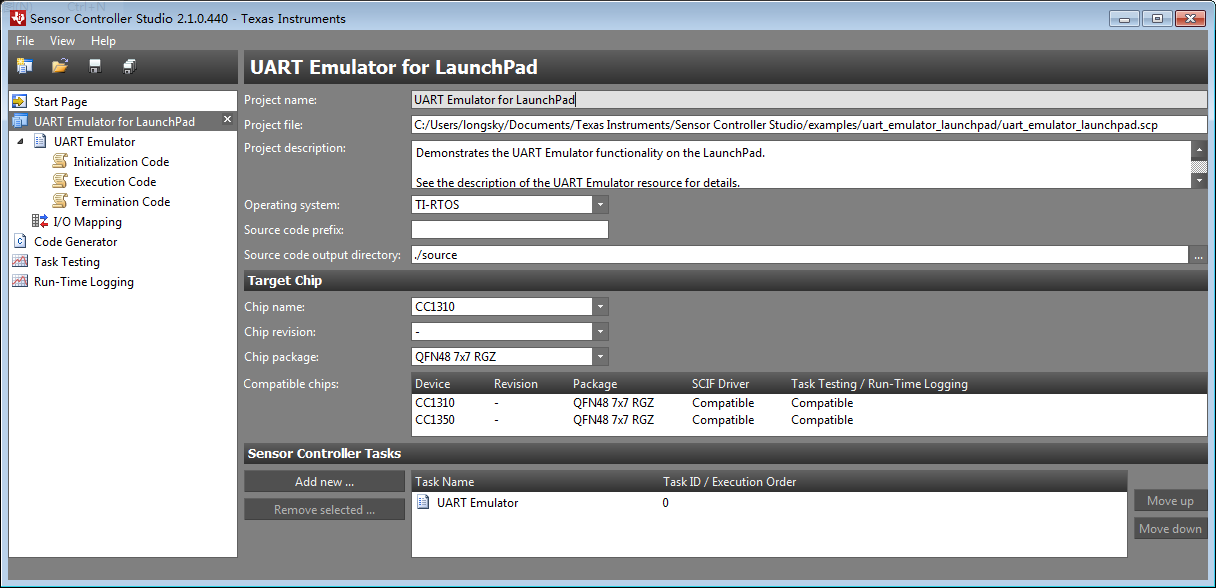The width and height of the screenshot is (1216, 588).
Task: Open the Chip package dropdown
Action: (x=600, y=357)
